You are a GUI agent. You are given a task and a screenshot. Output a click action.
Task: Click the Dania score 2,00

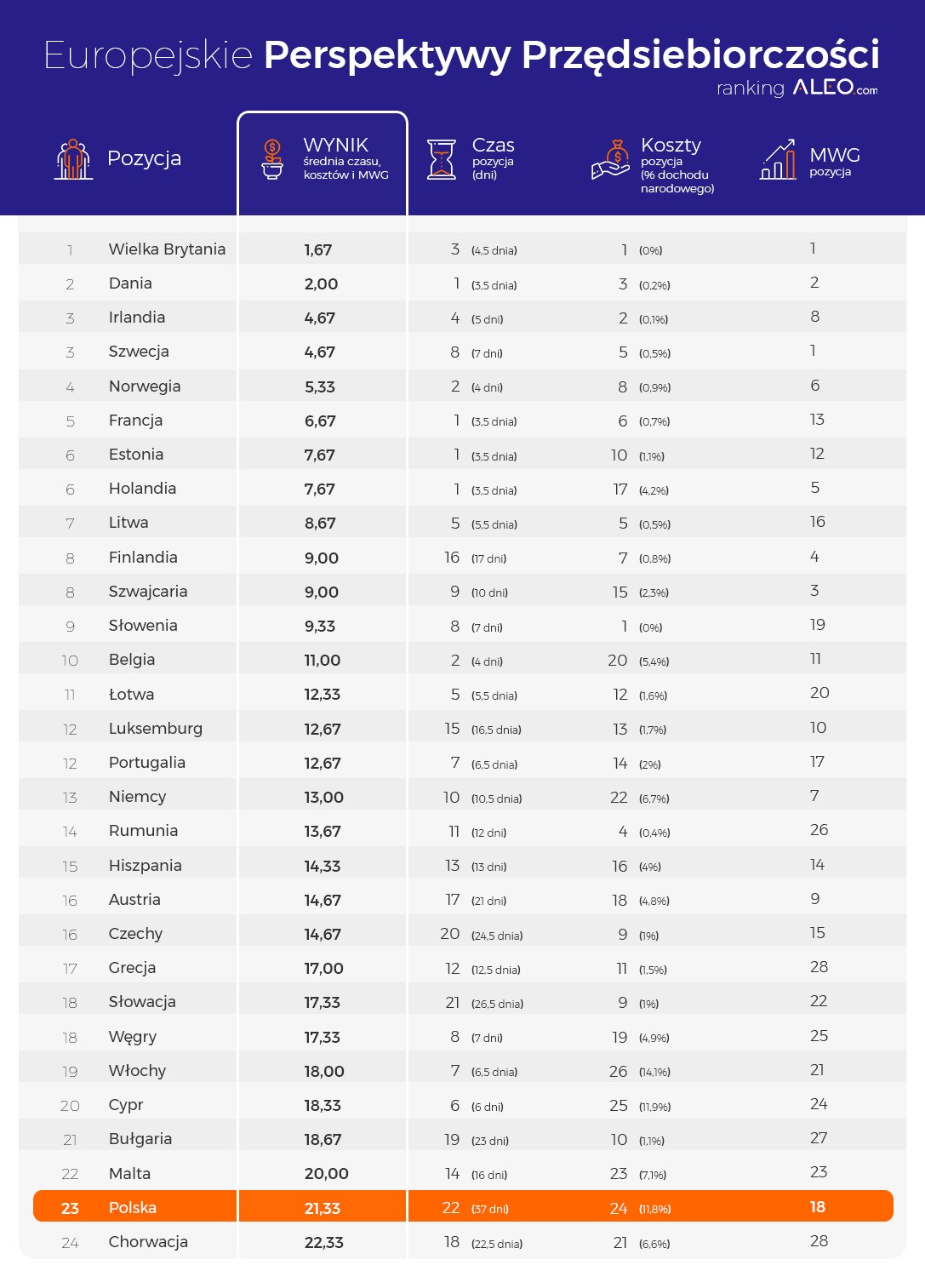[x=321, y=284]
